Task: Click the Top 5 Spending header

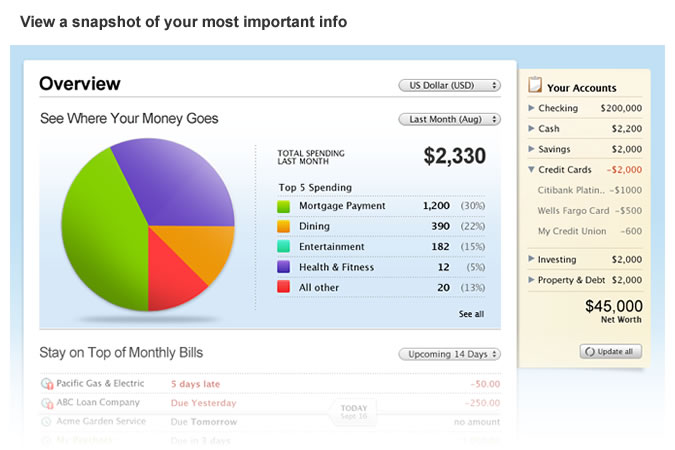Action: [x=315, y=187]
